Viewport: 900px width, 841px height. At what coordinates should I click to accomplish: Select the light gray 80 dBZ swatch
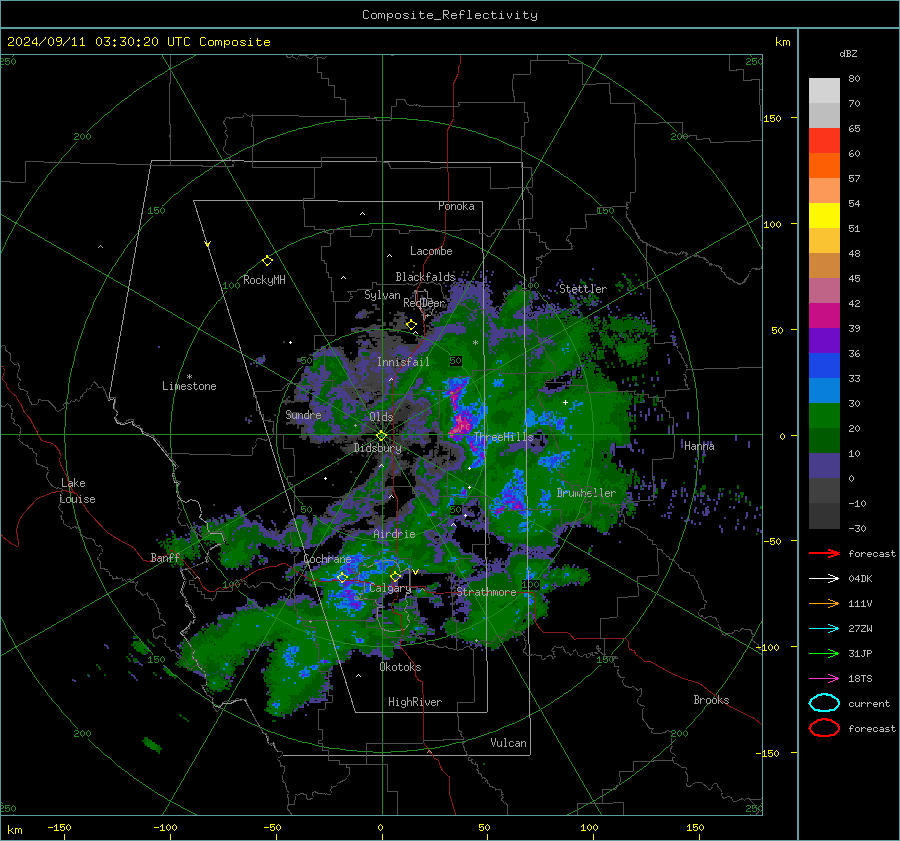(x=824, y=91)
